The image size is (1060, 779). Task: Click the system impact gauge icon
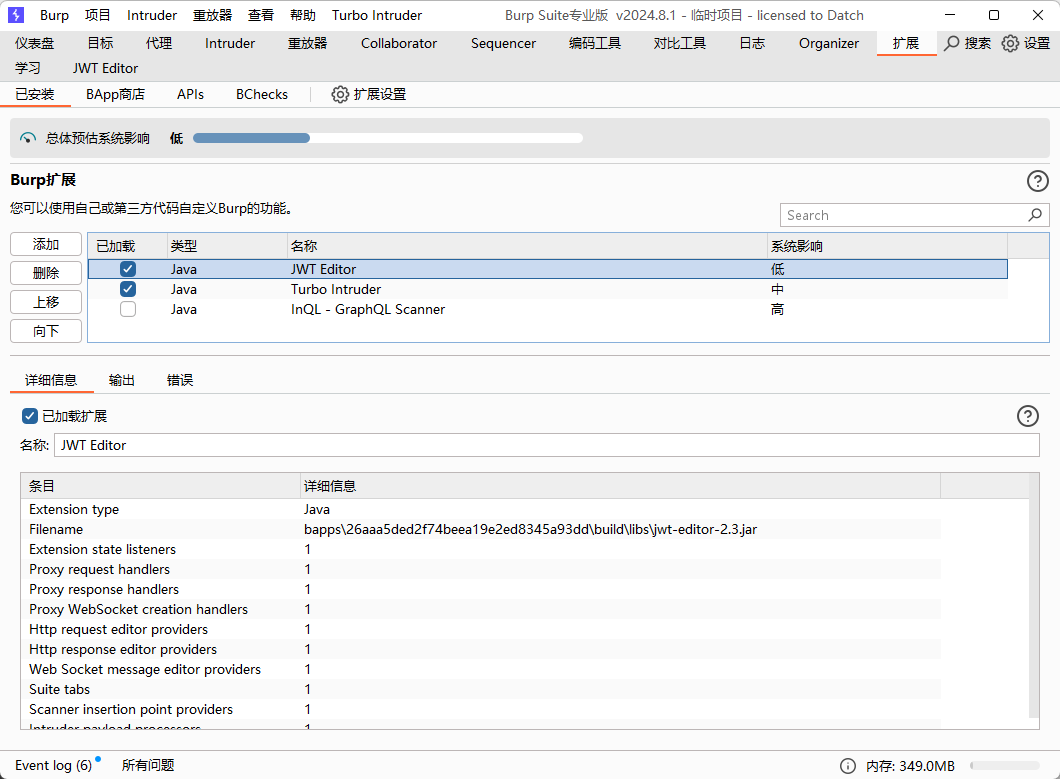click(x=28, y=138)
